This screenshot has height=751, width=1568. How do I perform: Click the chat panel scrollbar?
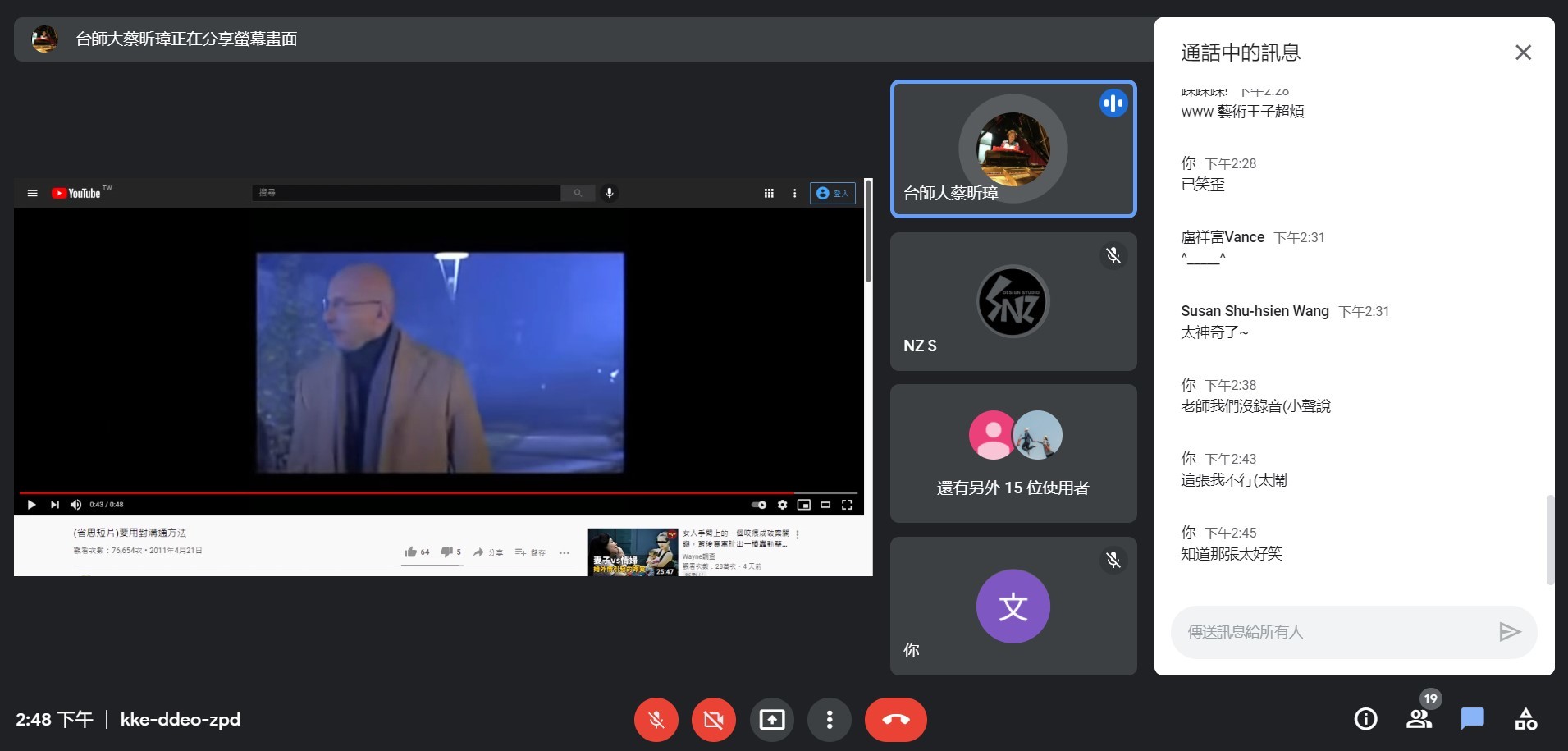(1550, 539)
